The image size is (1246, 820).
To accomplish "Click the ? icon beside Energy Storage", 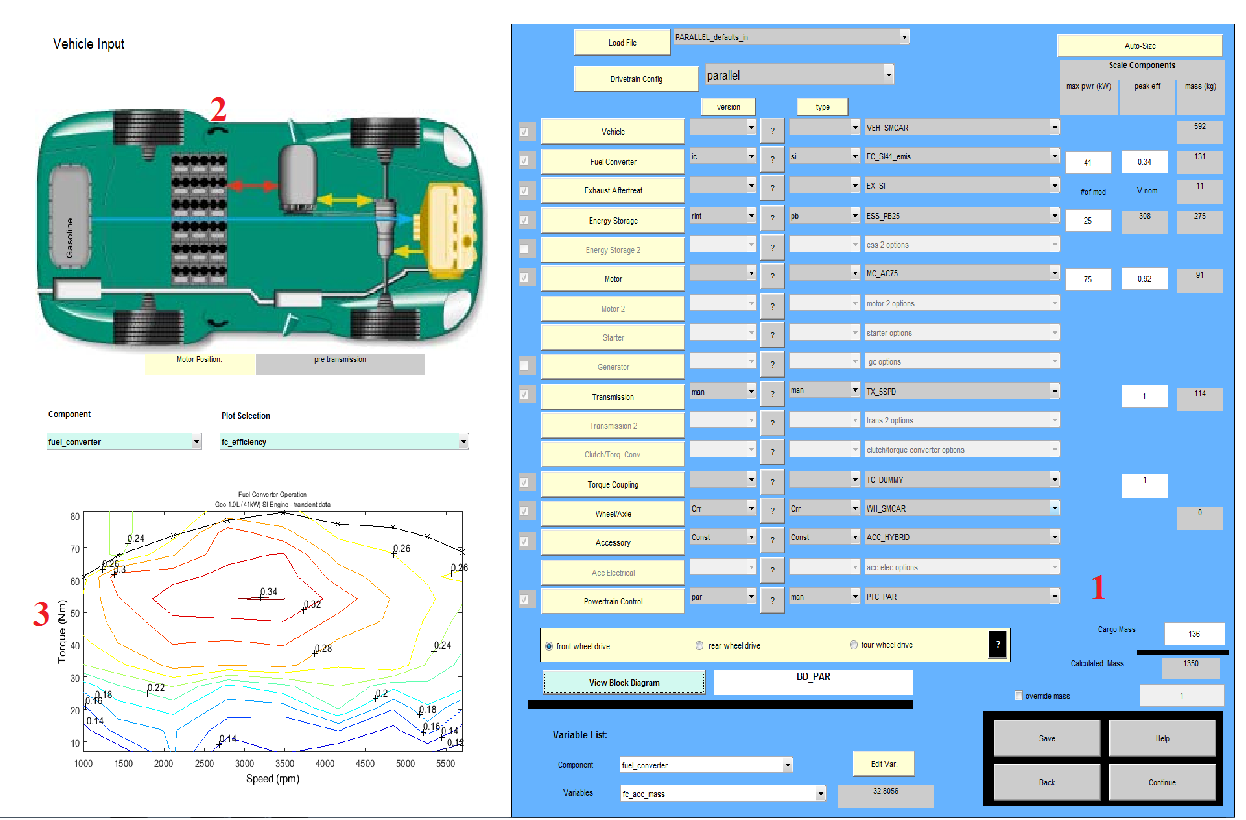I will tap(772, 218).
